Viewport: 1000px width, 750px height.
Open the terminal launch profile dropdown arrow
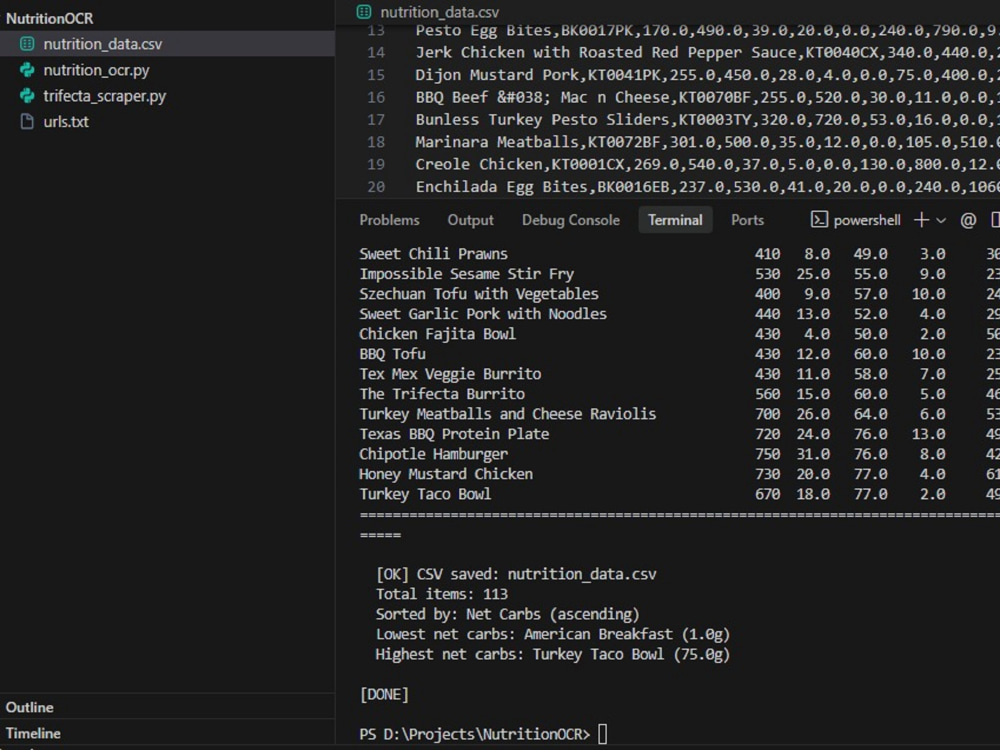point(941,221)
